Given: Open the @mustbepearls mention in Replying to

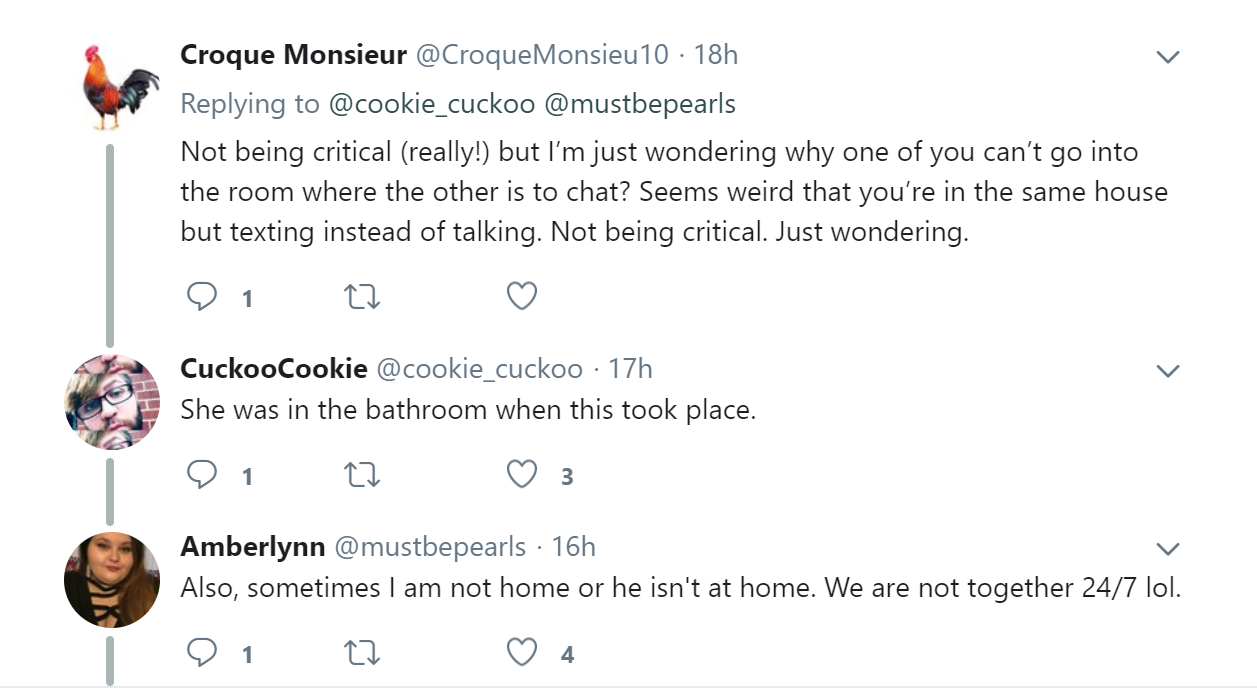Looking at the screenshot, I should click(639, 104).
